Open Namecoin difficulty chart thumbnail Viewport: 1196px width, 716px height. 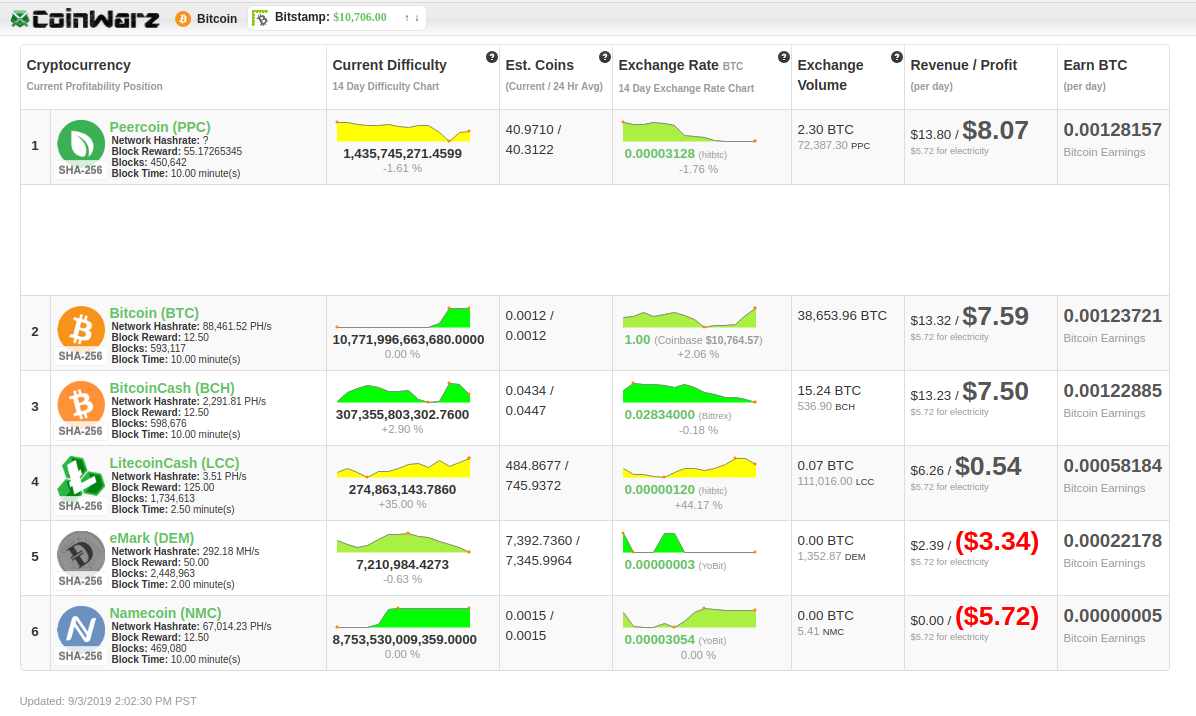click(x=403, y=616)
